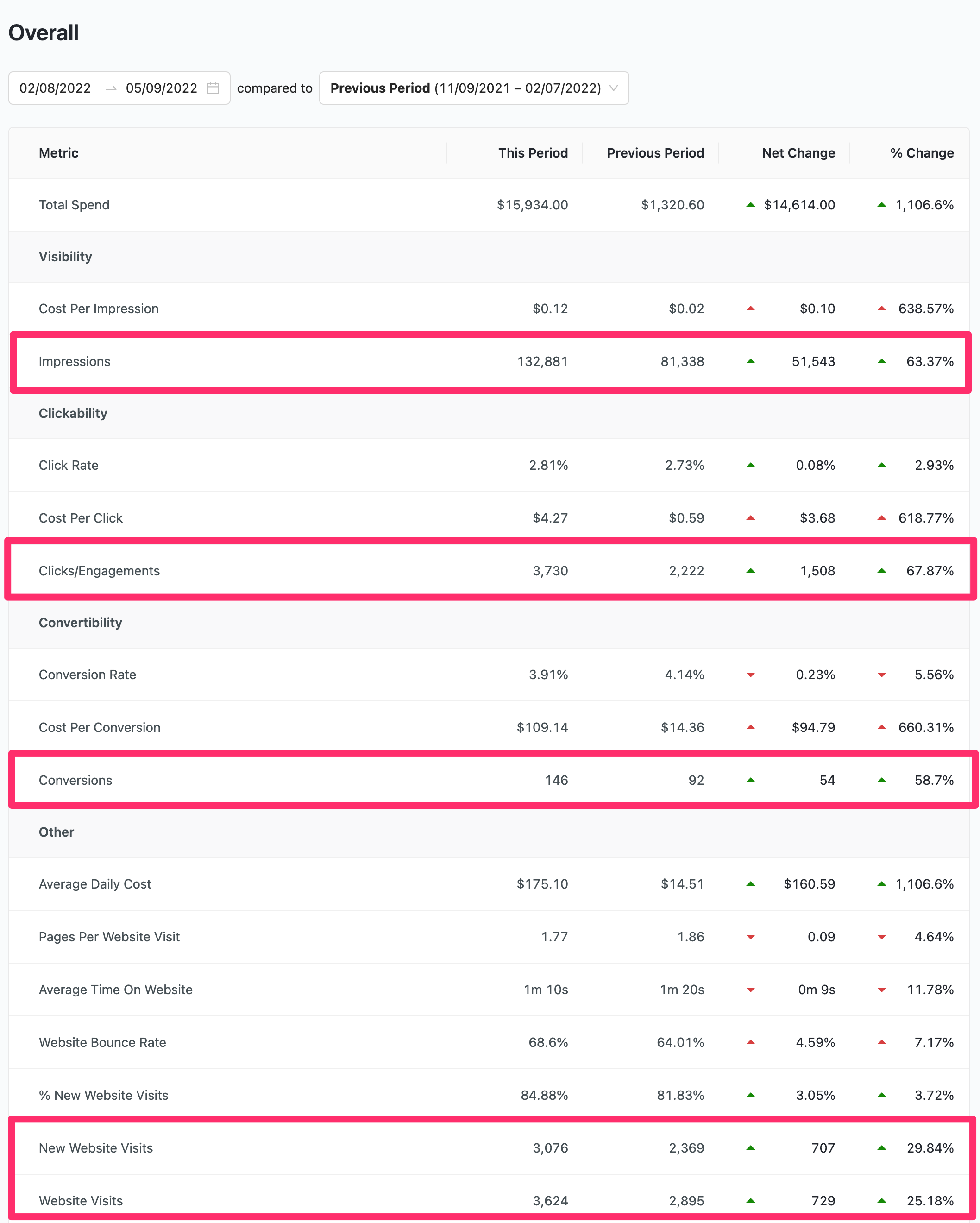
Task: Click the end date 05/09/2022 field
Action: (x=162, y=88)
